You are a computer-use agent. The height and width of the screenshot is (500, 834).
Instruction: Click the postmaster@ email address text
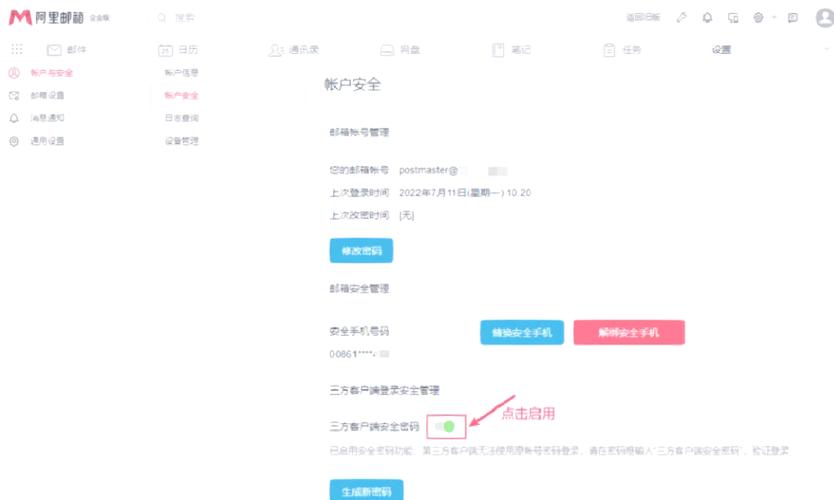[428, 170]
